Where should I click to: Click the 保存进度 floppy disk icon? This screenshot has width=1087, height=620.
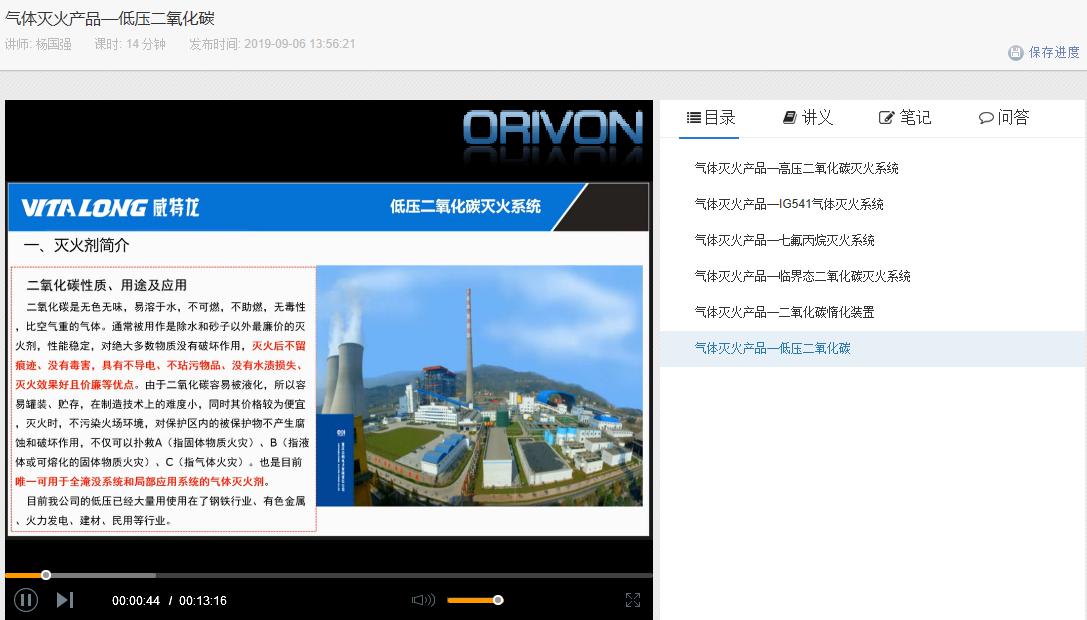pos(1014,51)
